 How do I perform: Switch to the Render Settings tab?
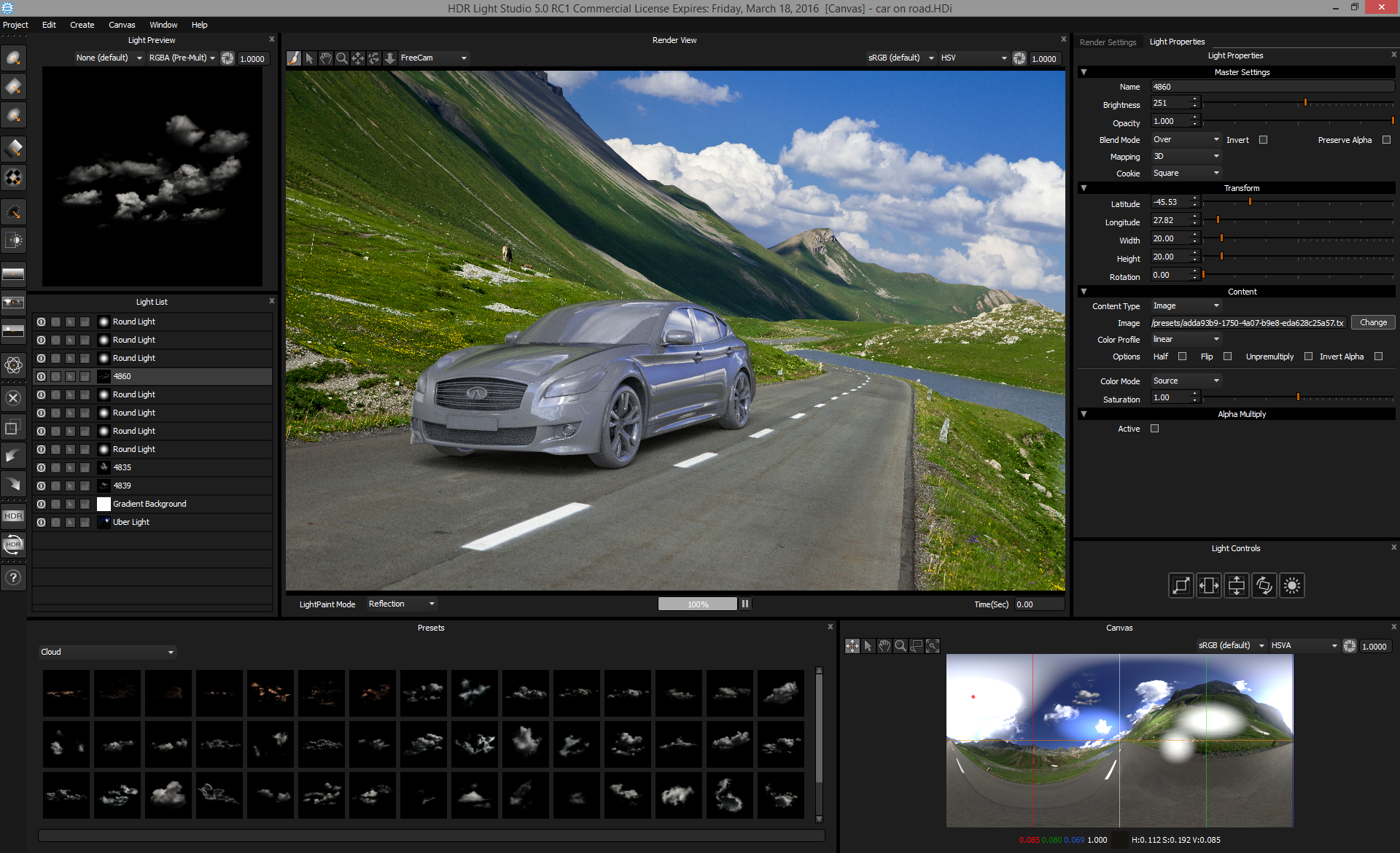pyautogui.click(x=1108, y=42)
